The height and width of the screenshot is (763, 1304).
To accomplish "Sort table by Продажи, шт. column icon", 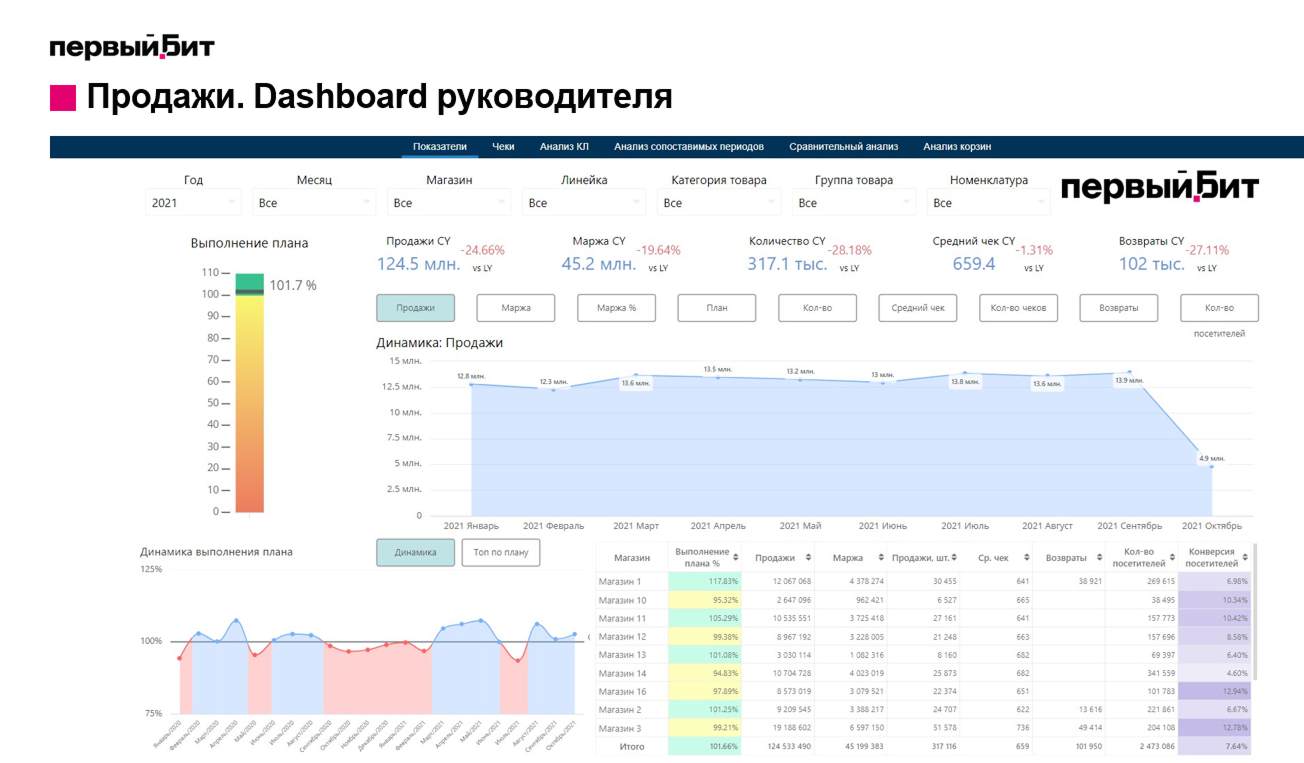I will [x=954, y=557].
